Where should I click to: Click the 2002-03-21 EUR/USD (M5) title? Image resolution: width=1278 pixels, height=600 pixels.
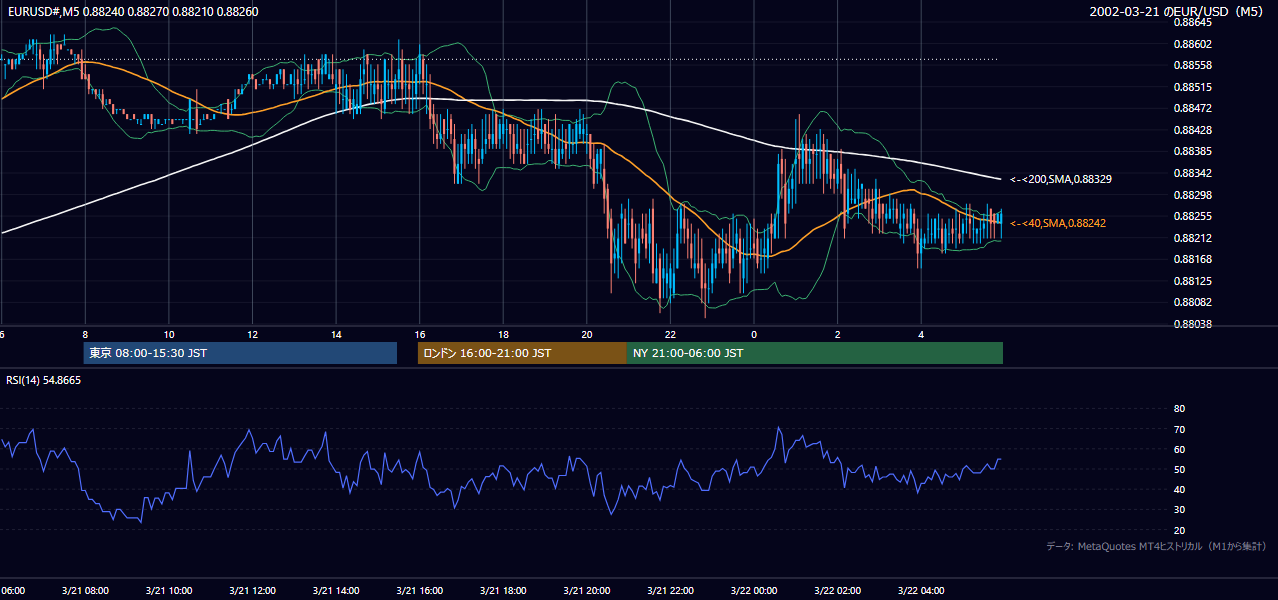1177,11
